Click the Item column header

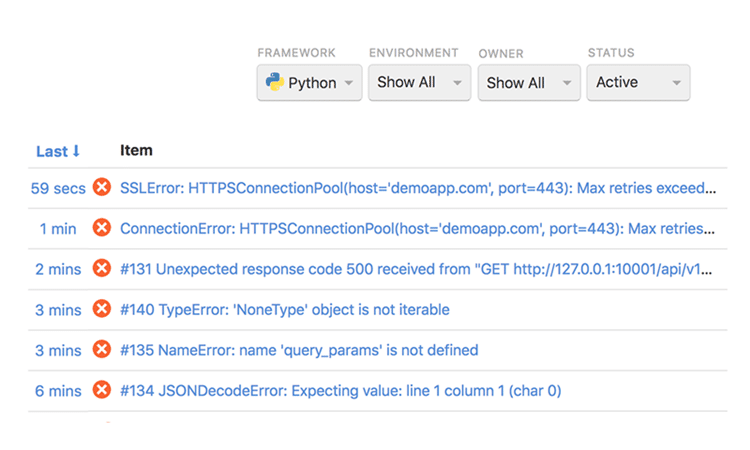click(136, 150)
